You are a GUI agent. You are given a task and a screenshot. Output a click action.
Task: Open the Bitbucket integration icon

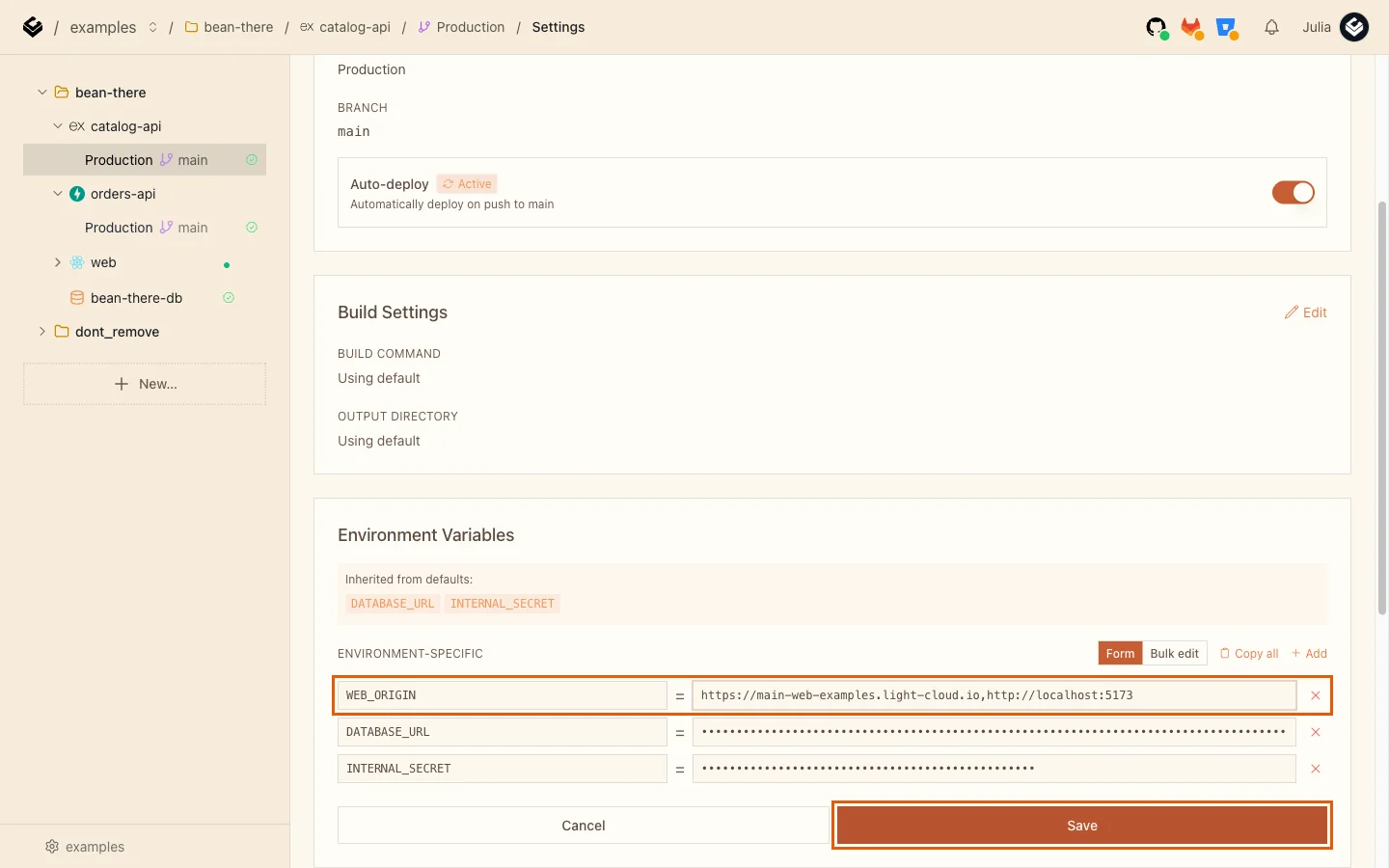pyautogui.click(x=1227, y=28)
